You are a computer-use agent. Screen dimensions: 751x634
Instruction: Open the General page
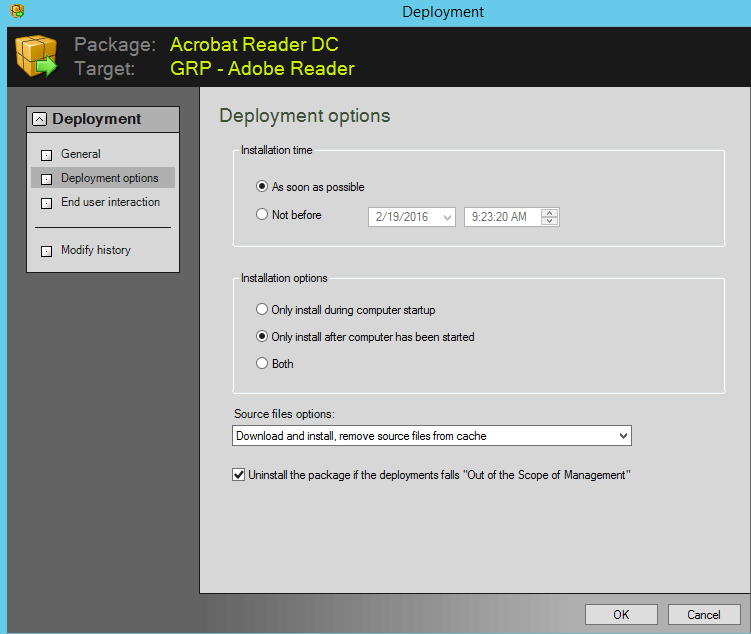(80, 154)
